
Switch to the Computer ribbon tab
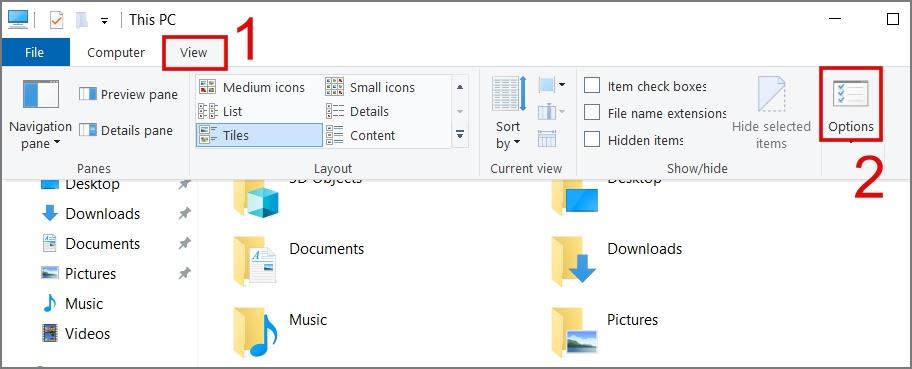pyautogui.click(x=116, y=52)
